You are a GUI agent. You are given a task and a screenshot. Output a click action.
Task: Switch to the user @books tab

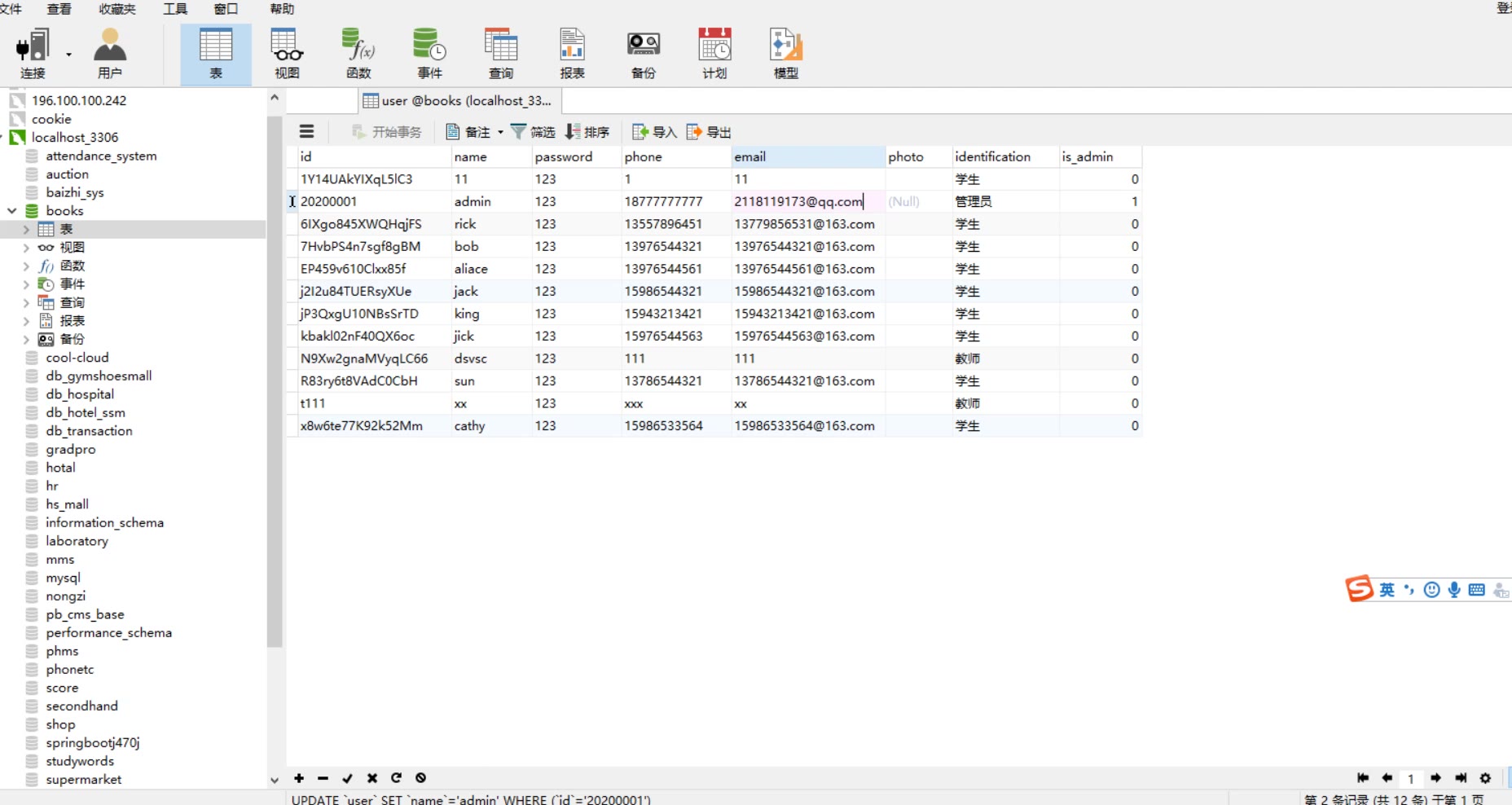point(460,101)
